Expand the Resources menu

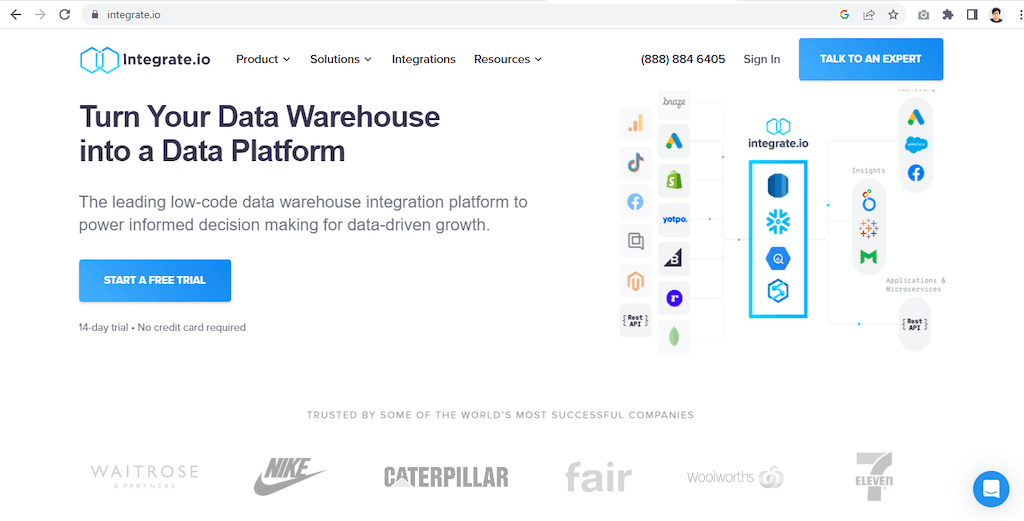tap(508, 59)
